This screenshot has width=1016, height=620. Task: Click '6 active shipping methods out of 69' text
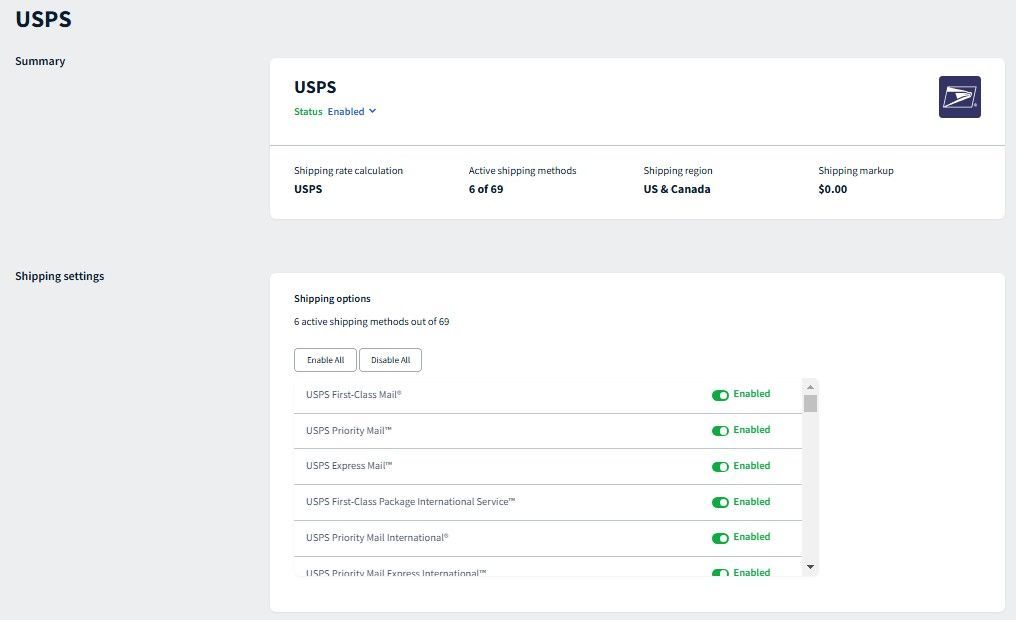coord(371,322)
